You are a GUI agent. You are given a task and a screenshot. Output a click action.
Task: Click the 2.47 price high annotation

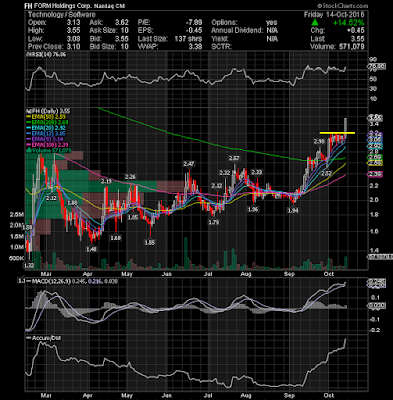tap(189, 164)
